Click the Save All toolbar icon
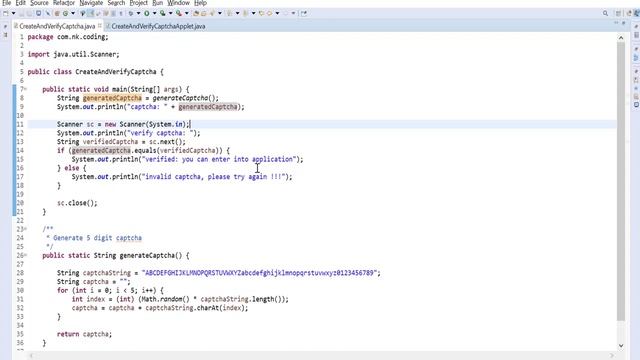This screenshot has width=640, height=360. coord(29,13)
